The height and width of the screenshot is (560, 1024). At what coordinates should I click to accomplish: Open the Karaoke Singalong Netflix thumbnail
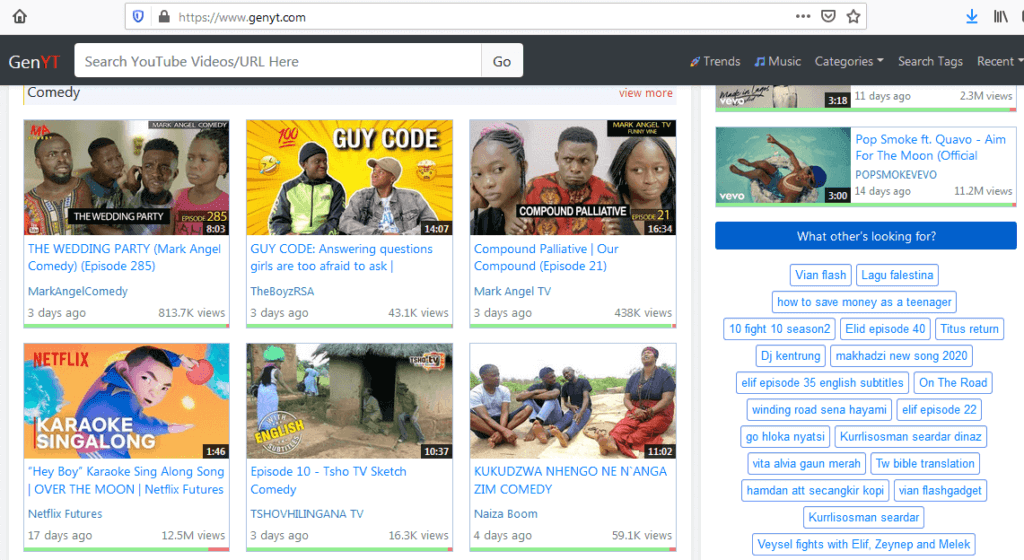point(127,401)
